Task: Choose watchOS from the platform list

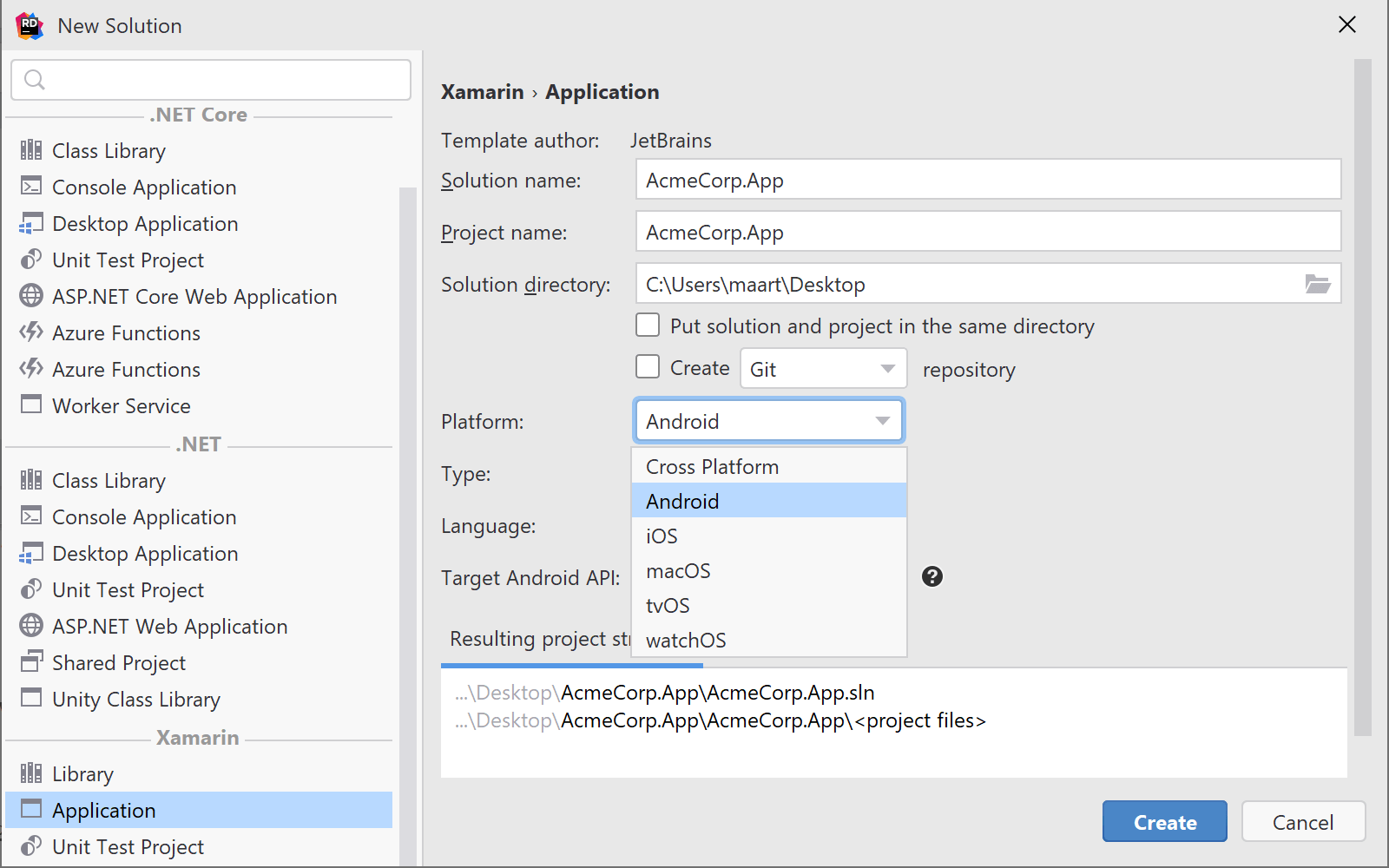Action: click(769, 640)
